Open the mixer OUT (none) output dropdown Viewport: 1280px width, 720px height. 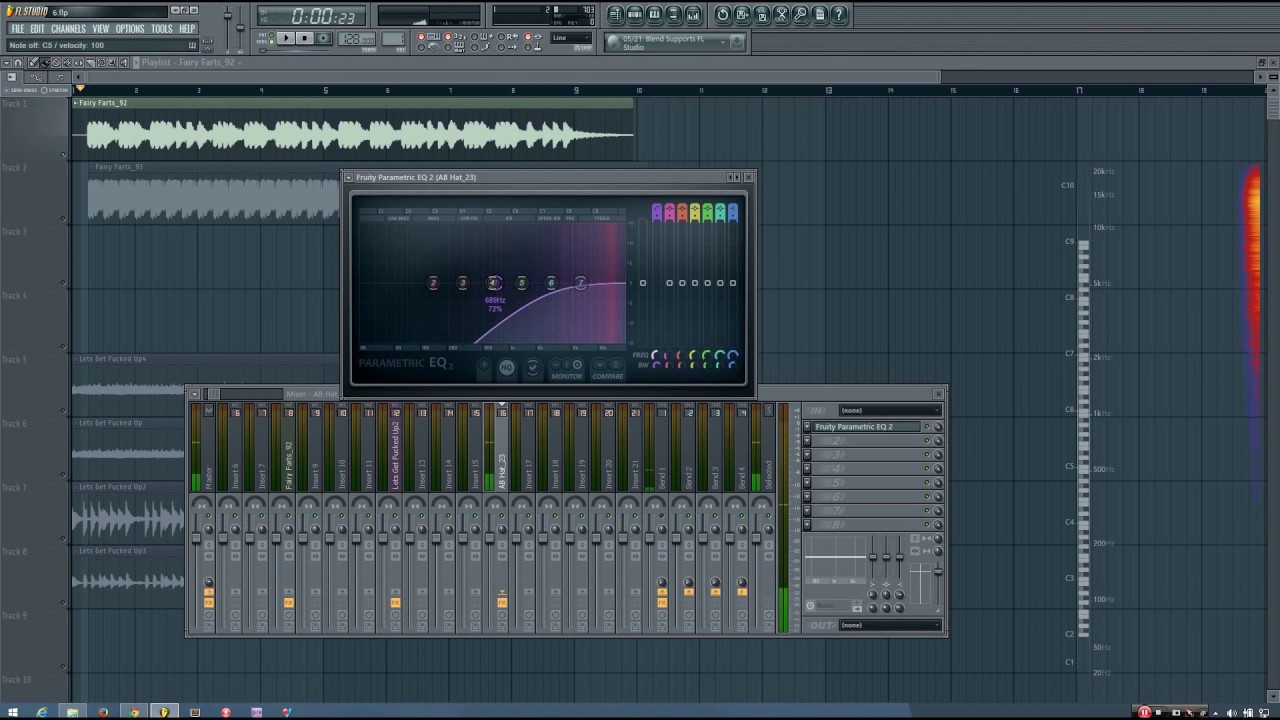coord(891,625)
